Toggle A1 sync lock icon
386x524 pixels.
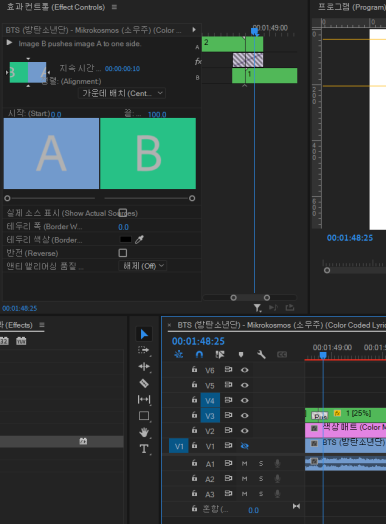click(x=228, y=464)
